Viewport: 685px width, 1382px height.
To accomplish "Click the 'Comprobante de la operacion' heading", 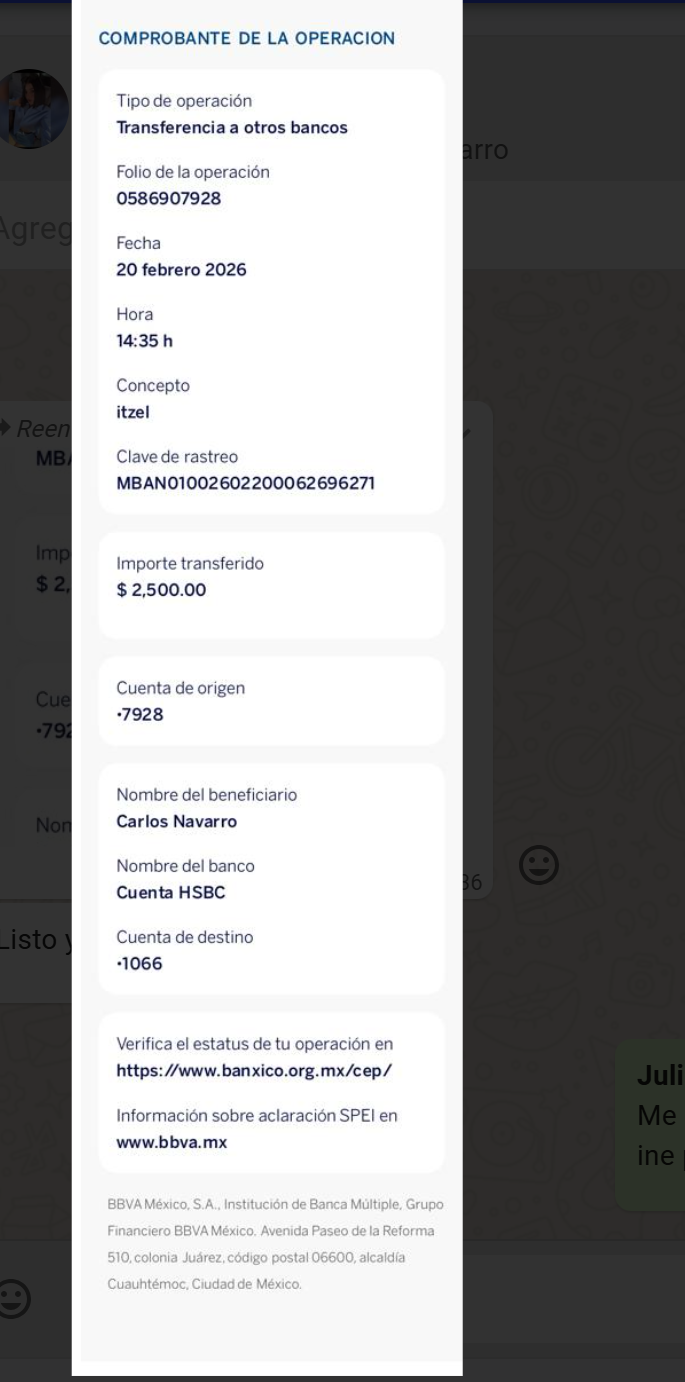I will click(246, 39).
